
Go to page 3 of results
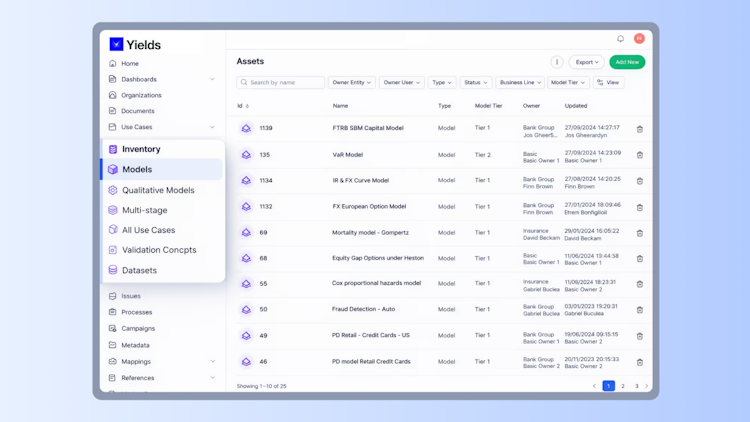click(636, 386)
